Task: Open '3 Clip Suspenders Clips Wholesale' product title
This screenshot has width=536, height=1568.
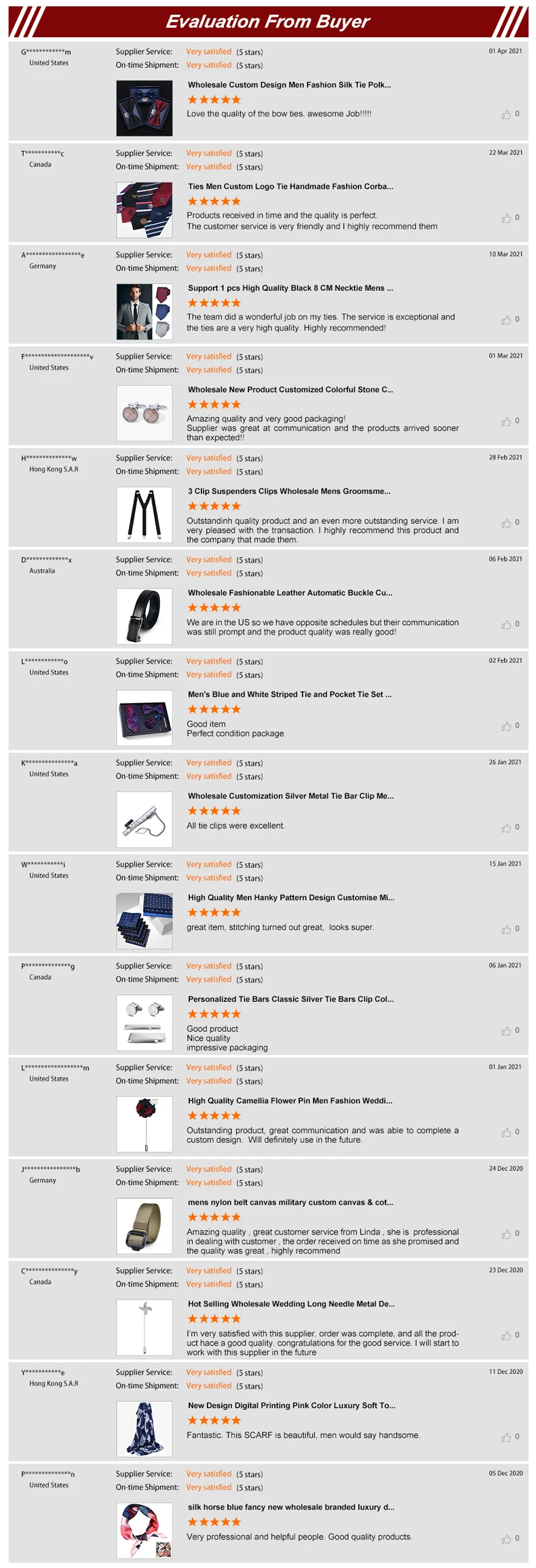Action: coord(289,491)
